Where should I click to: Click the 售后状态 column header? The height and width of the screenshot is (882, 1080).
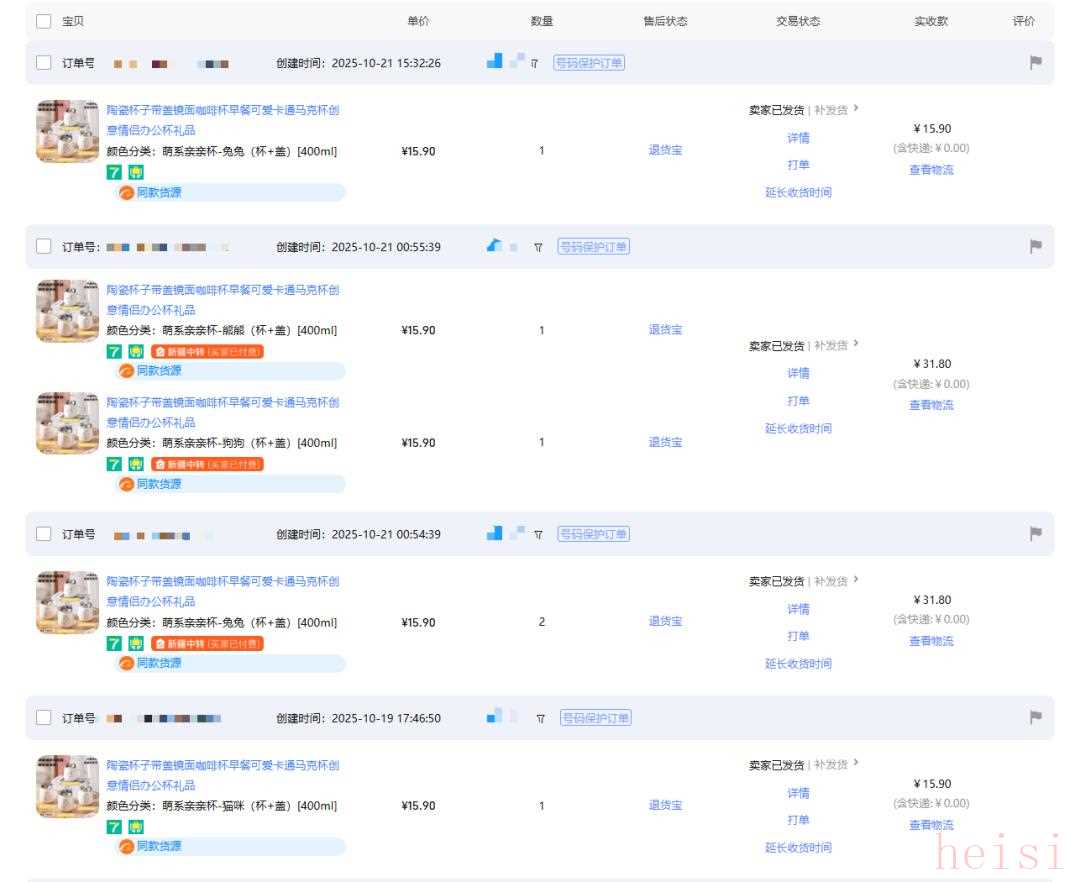665,21
